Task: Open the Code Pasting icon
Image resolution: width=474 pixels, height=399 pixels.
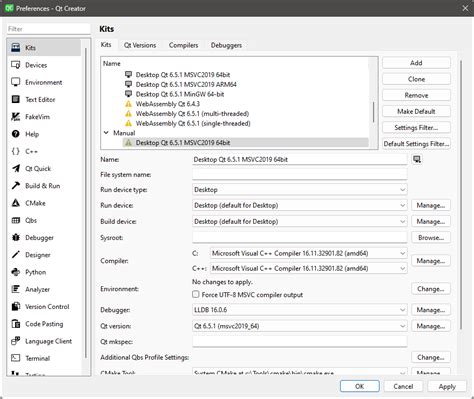Action: click(16, 324)
